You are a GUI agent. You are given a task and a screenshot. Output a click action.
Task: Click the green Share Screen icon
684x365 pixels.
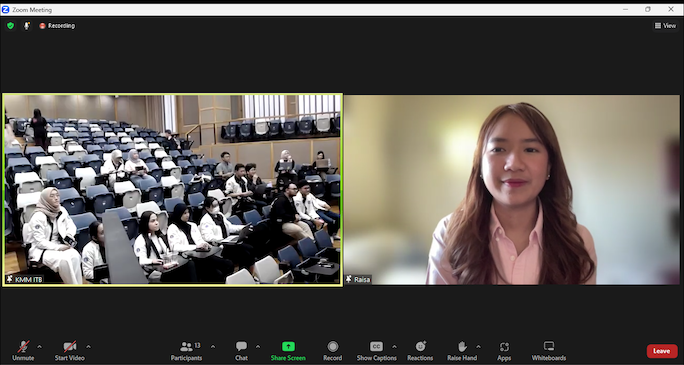coord(288,347)
